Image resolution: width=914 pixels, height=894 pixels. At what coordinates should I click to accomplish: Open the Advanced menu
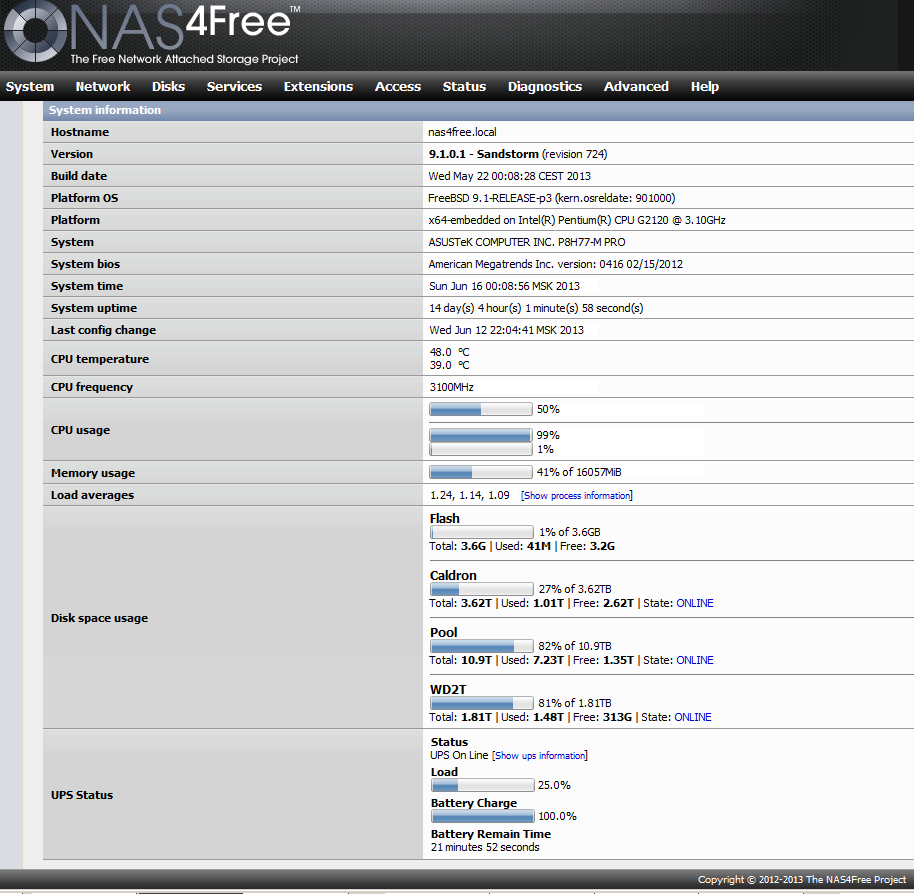[636, 86]
